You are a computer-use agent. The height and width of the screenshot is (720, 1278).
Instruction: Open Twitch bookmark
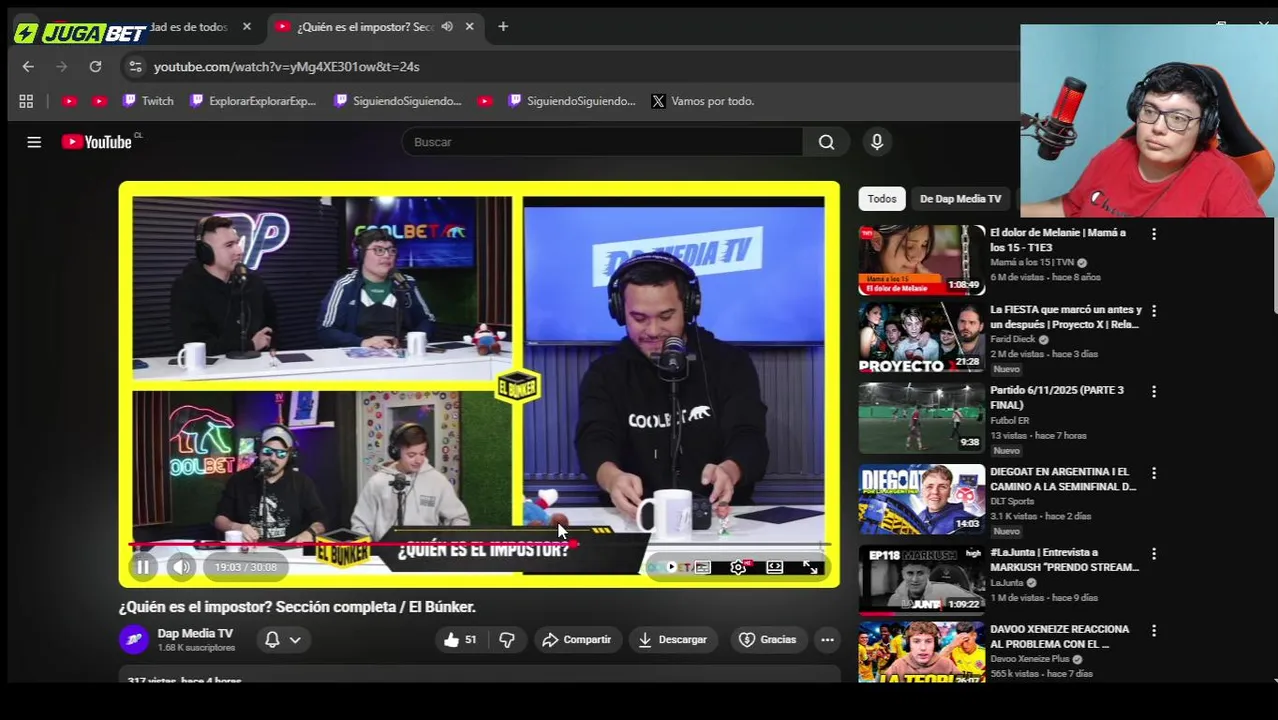[x=148, y=101]
